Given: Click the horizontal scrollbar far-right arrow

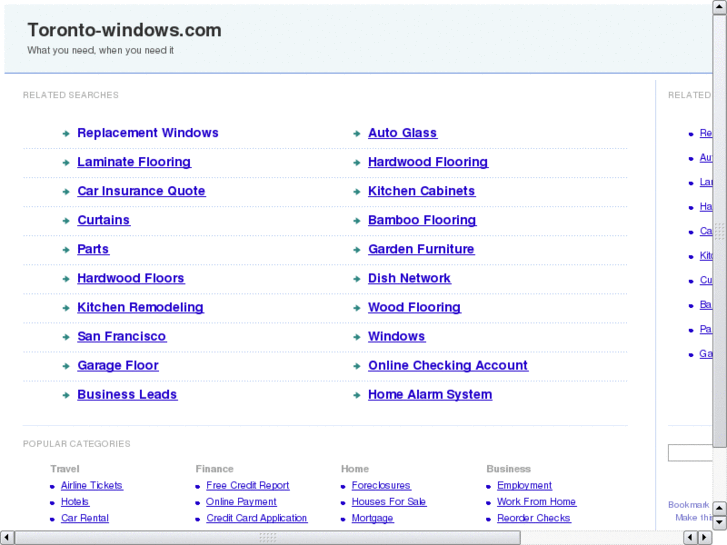Looking at the screenshot, I should click(x=705, y=538).
